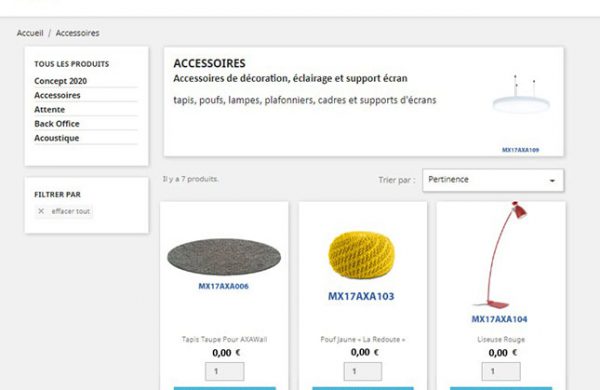The height and width of the screenshot is (390, 600).
Task: Click MX17AXA104 reference text
Action: click(x=499, y=319)
